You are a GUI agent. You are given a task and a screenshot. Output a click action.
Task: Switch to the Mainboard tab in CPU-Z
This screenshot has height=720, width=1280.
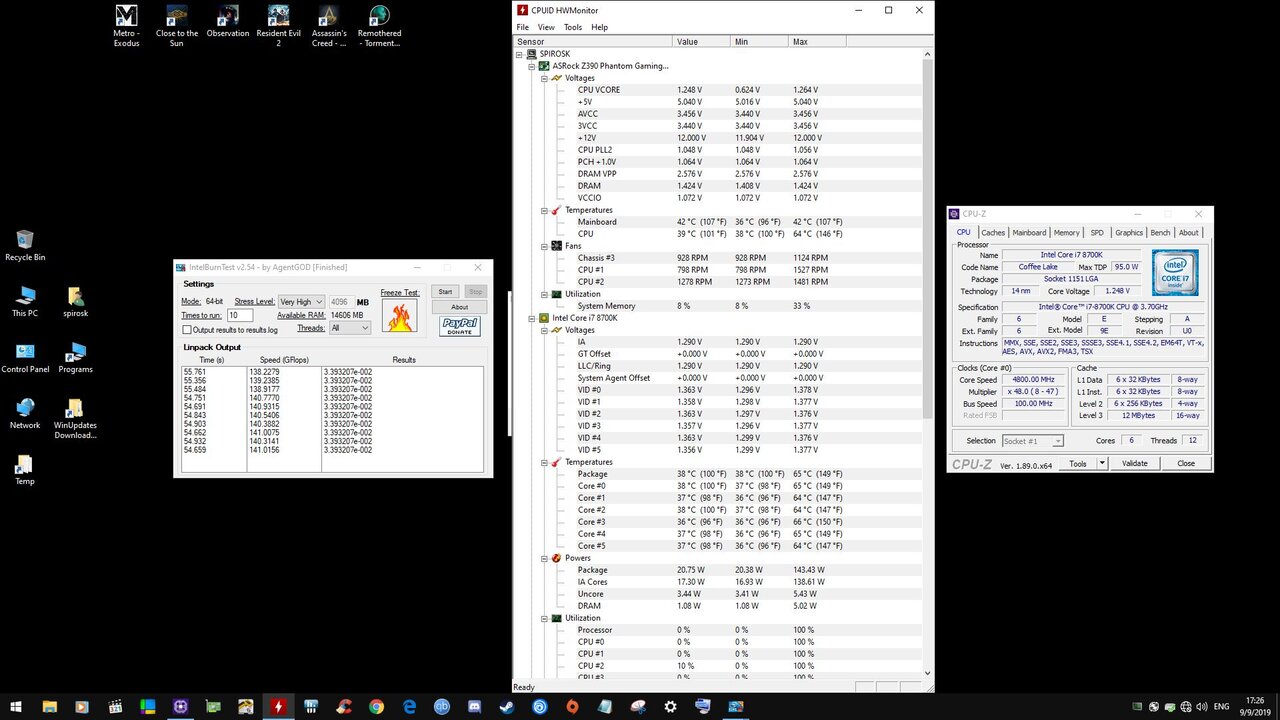click(1029, 232)
